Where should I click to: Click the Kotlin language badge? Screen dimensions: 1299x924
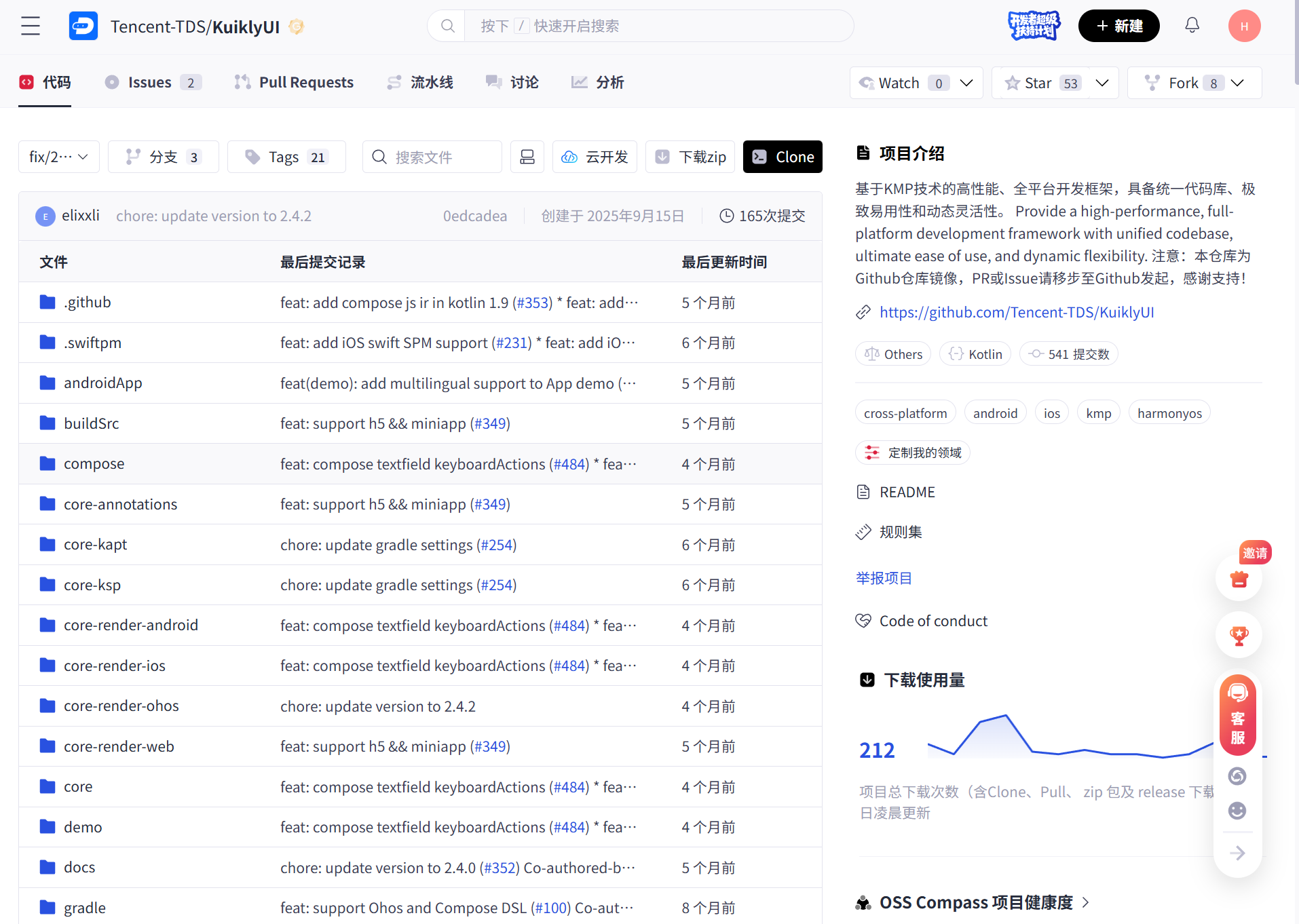pyautogui.click(x=975, y=354)
